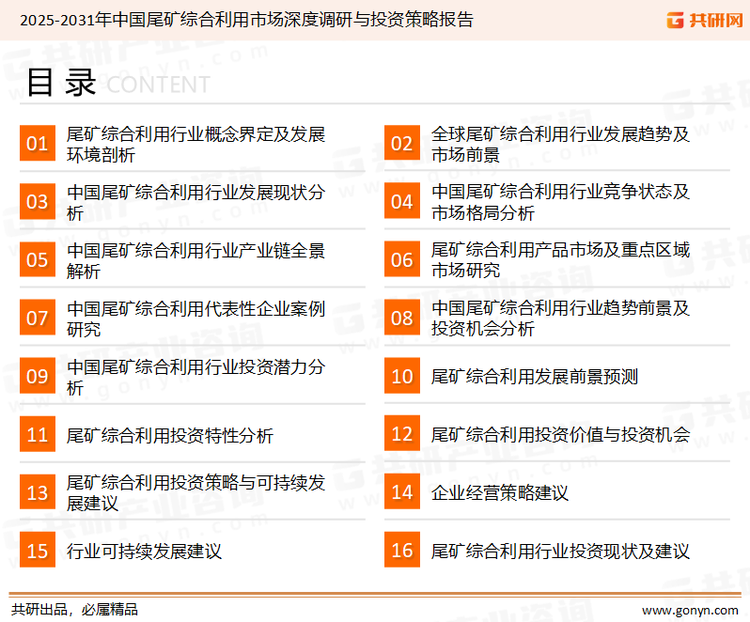Screen dimensions: 750x622
Task: Click the orange 14 number badge
Action: (402, 491)
